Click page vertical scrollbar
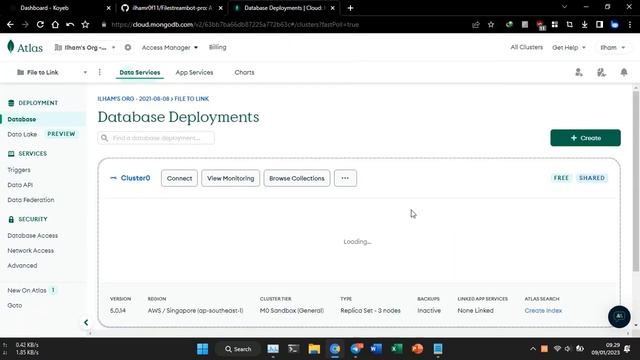 pyautogui.click(x=636, y=180)
